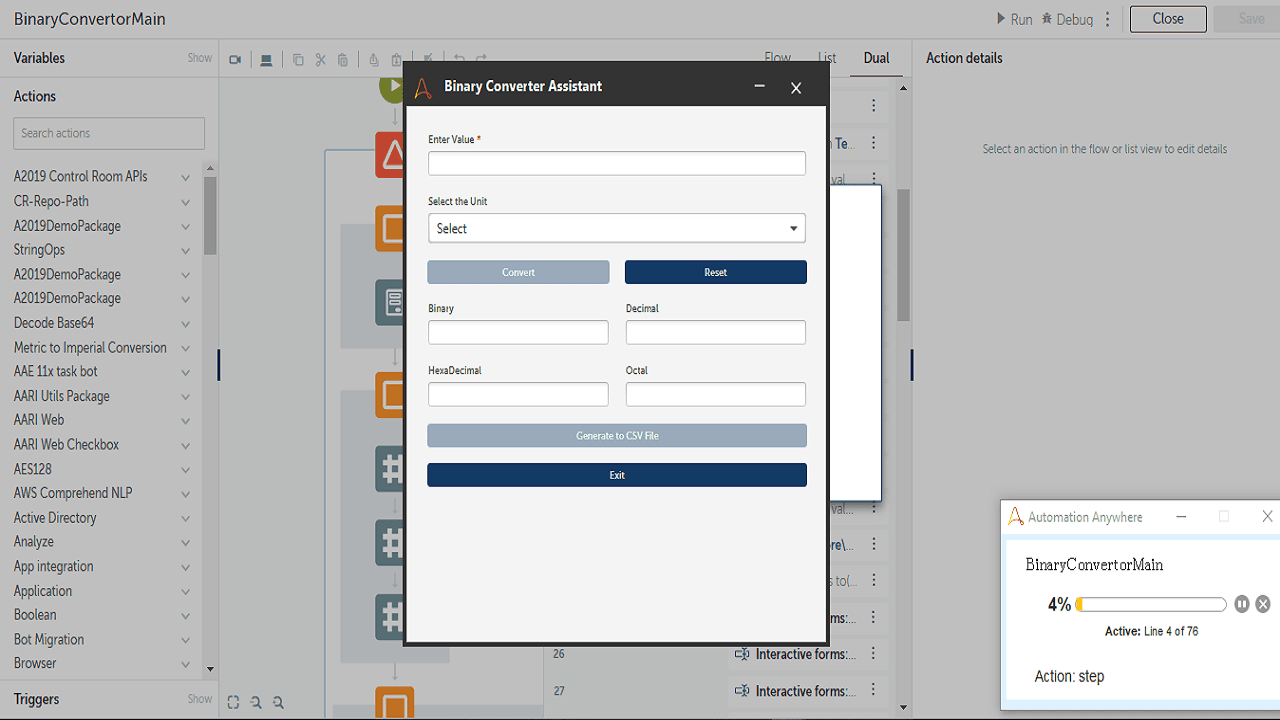Expand Metric to Imperial Conversion package
Viewport: 1280px width, 720px height.
coord(185,348)
